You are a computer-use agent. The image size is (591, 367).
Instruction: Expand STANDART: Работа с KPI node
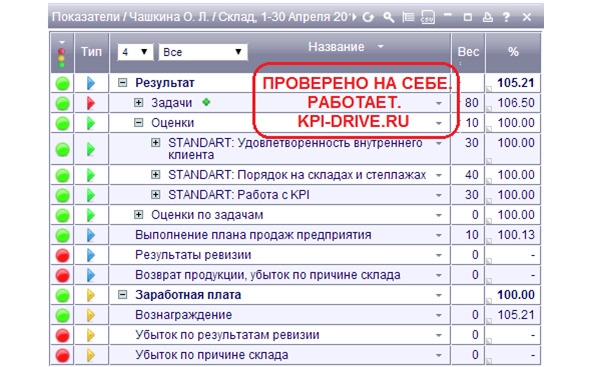[156, 194]
